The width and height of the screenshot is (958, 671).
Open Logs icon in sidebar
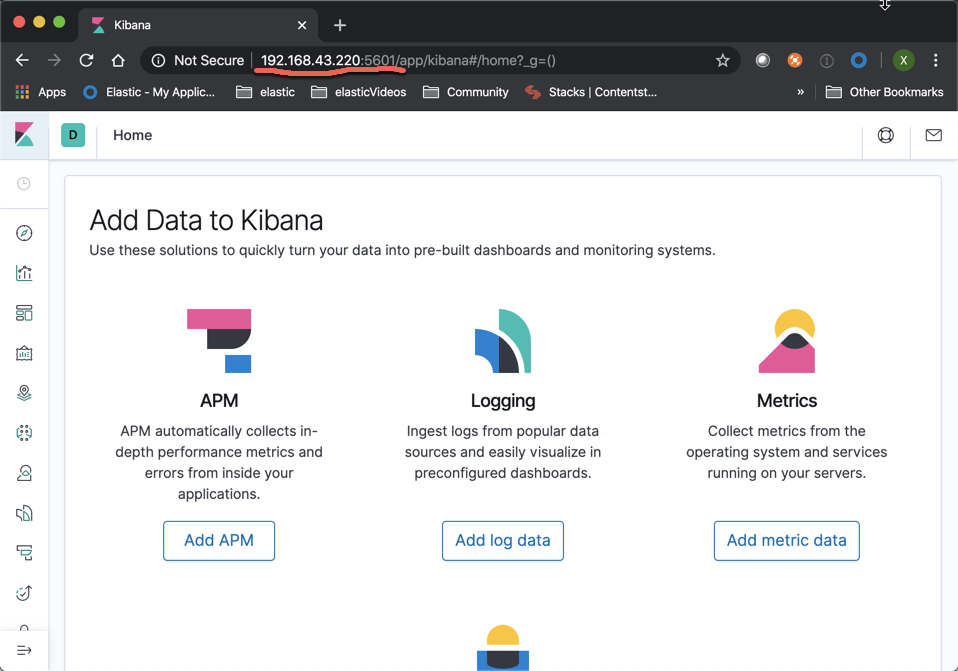[24, 513]
